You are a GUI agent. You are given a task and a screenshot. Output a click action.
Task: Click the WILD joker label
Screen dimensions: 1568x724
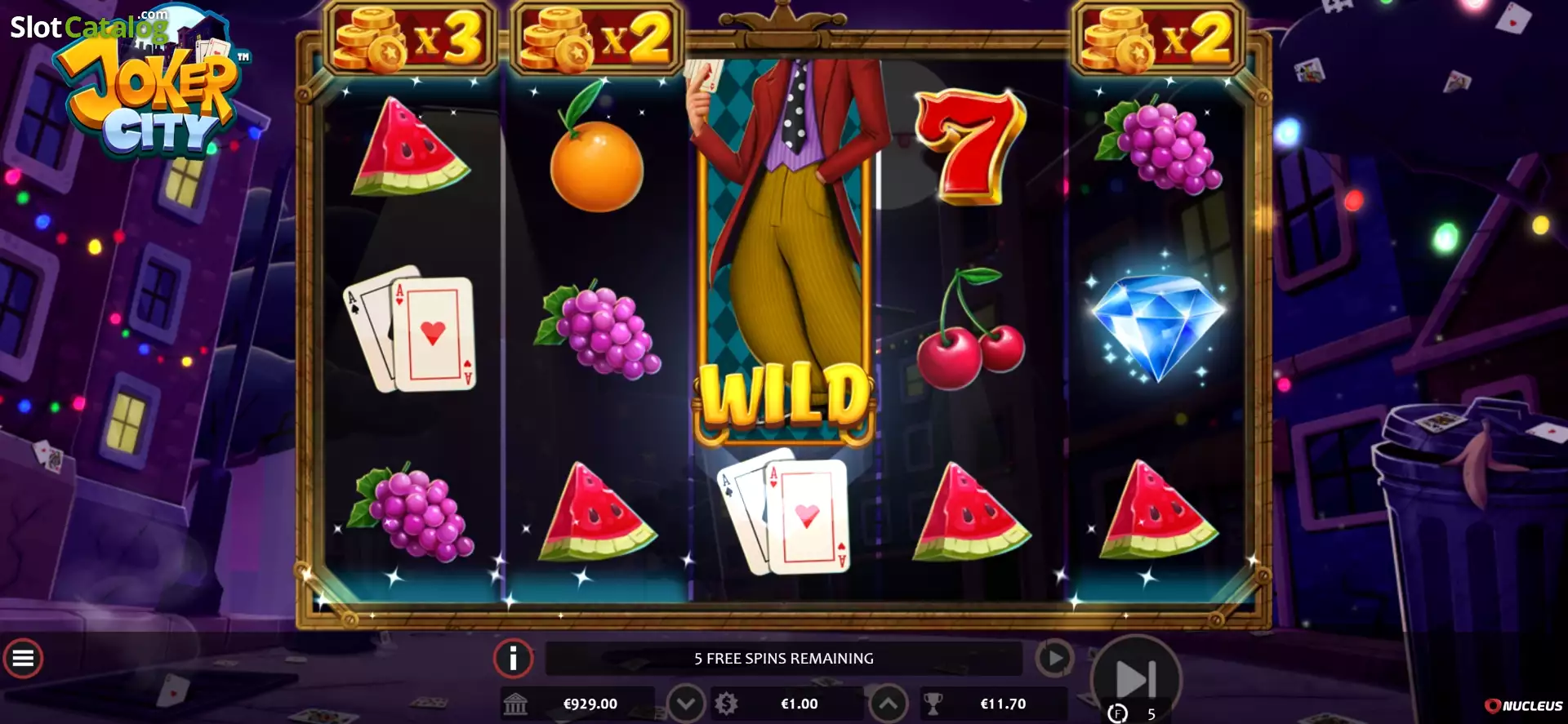pos(784,396)
